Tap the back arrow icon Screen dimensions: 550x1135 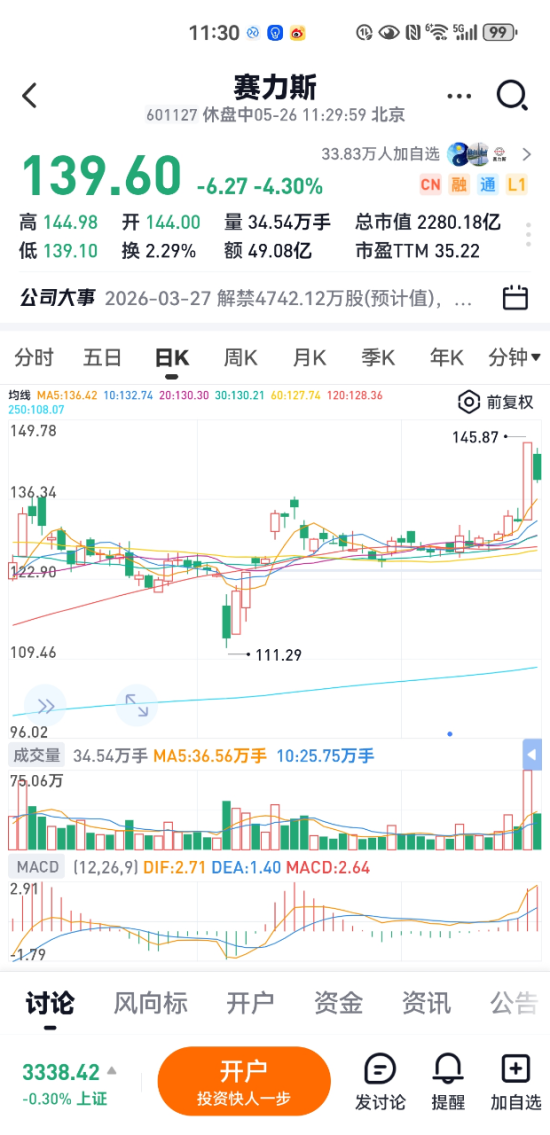(29, 96)
